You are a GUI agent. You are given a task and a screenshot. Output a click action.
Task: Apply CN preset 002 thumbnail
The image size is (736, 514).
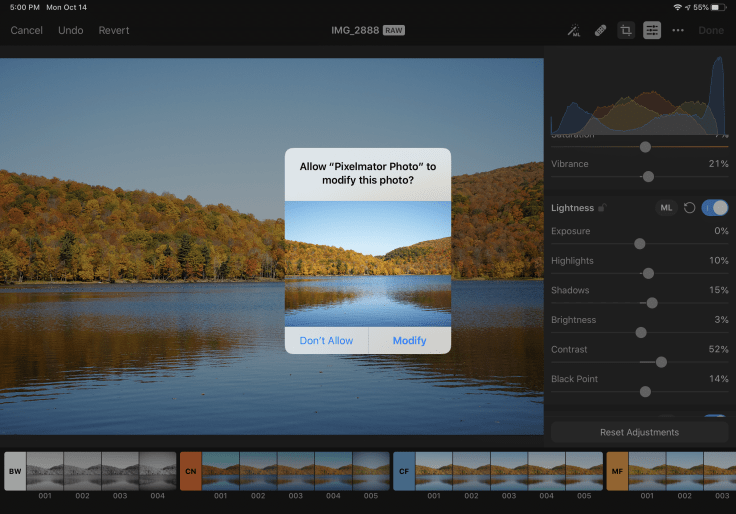258,471
